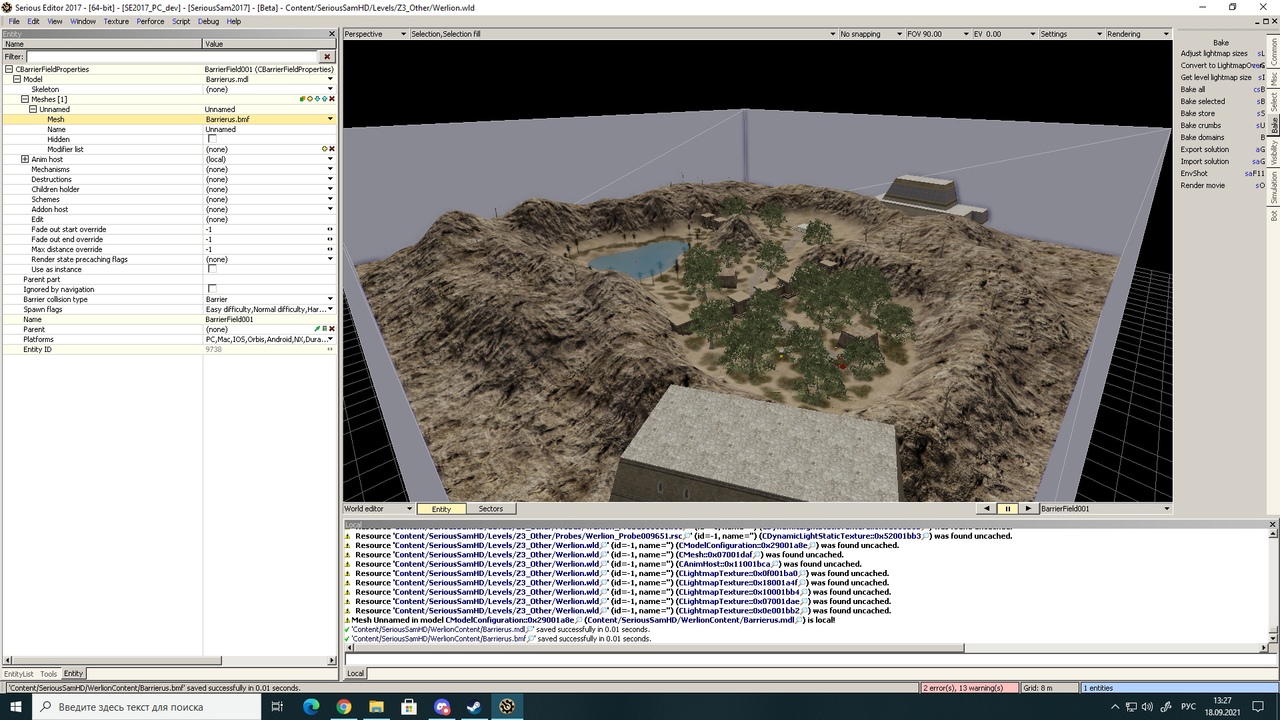The image size is (1280, 720).
Task: Collapse the Model tree node
Action: tap(17, 79)
